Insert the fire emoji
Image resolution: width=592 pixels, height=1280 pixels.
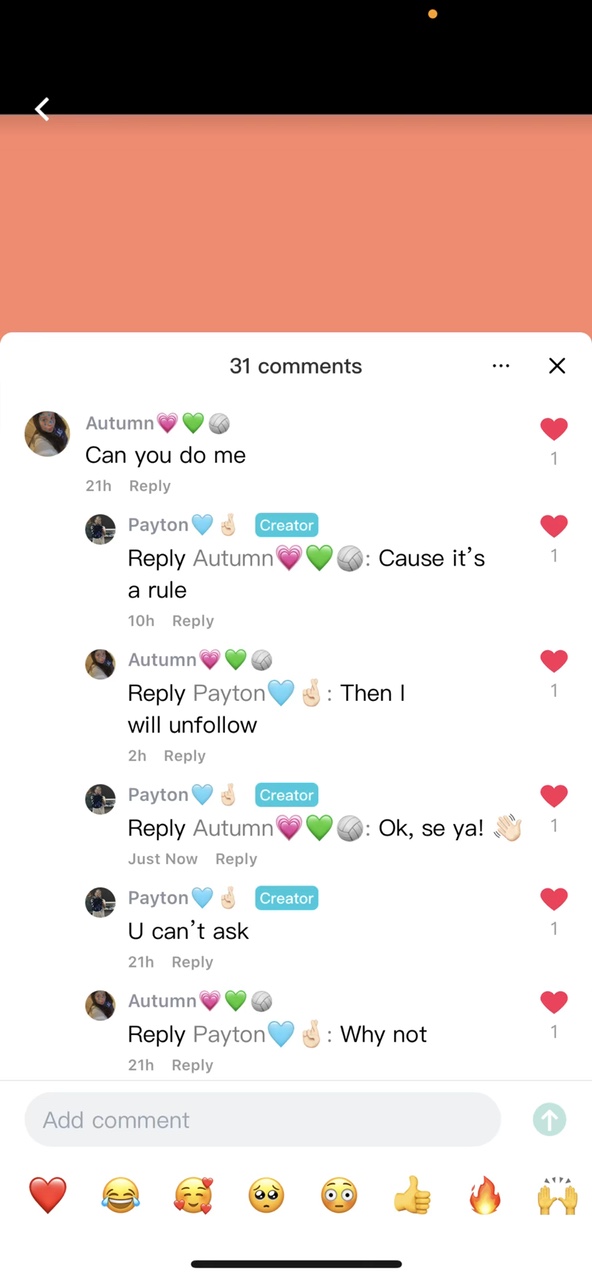(x=485, y=1195)
